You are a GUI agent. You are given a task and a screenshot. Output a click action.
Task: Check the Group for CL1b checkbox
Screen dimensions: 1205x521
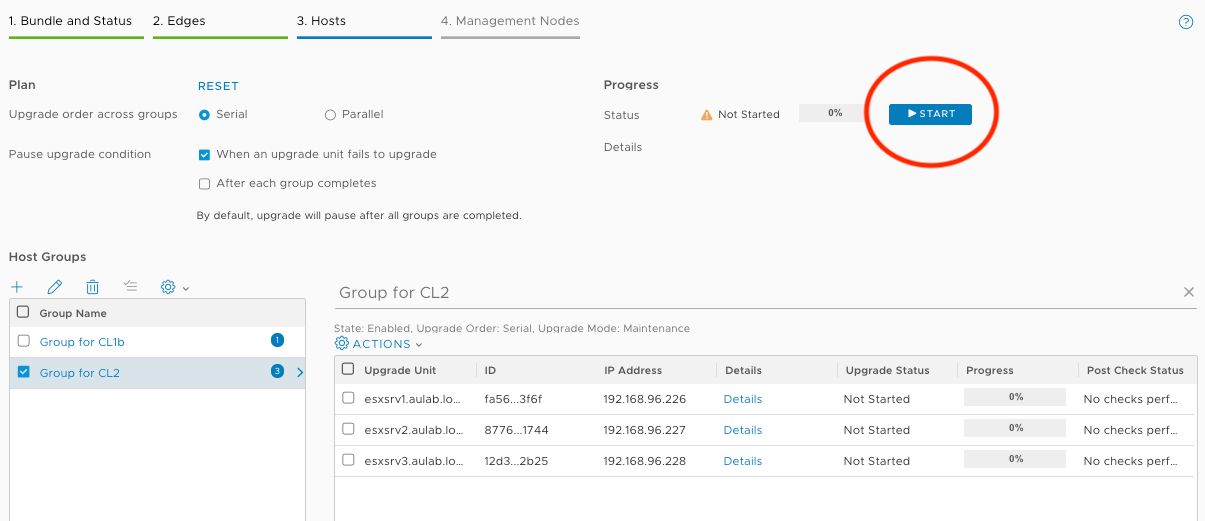pos(24,341)
